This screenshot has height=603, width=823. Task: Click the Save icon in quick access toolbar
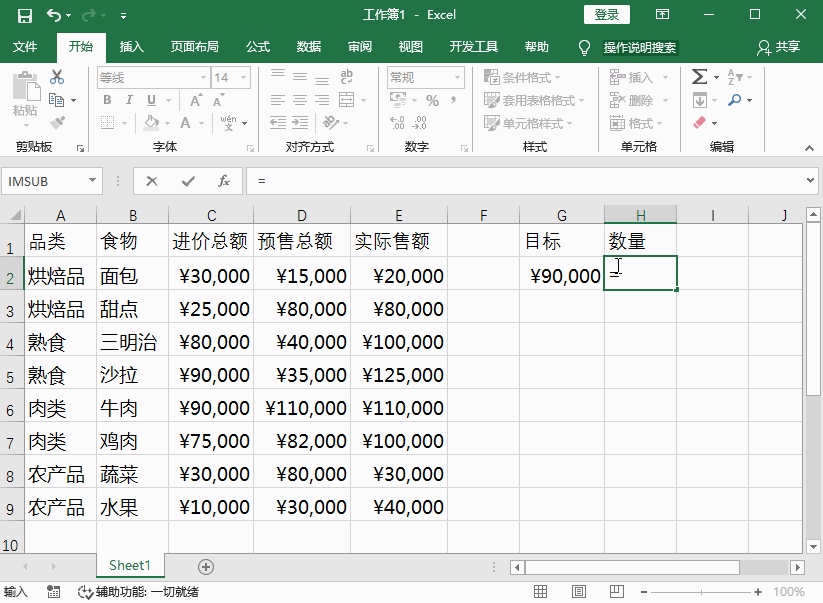click(x=25, y=15)
